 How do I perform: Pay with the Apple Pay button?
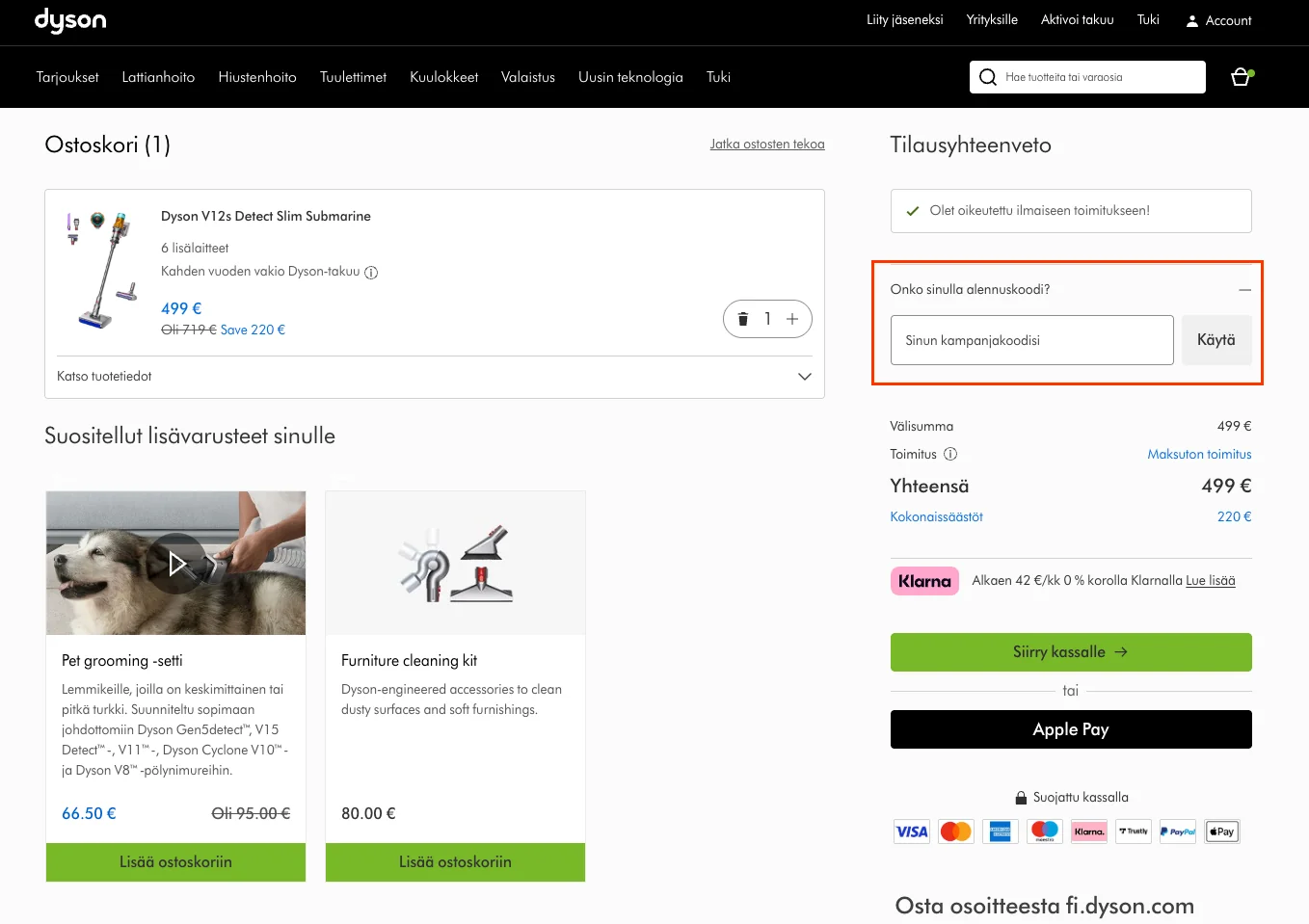pos(1071,729)
